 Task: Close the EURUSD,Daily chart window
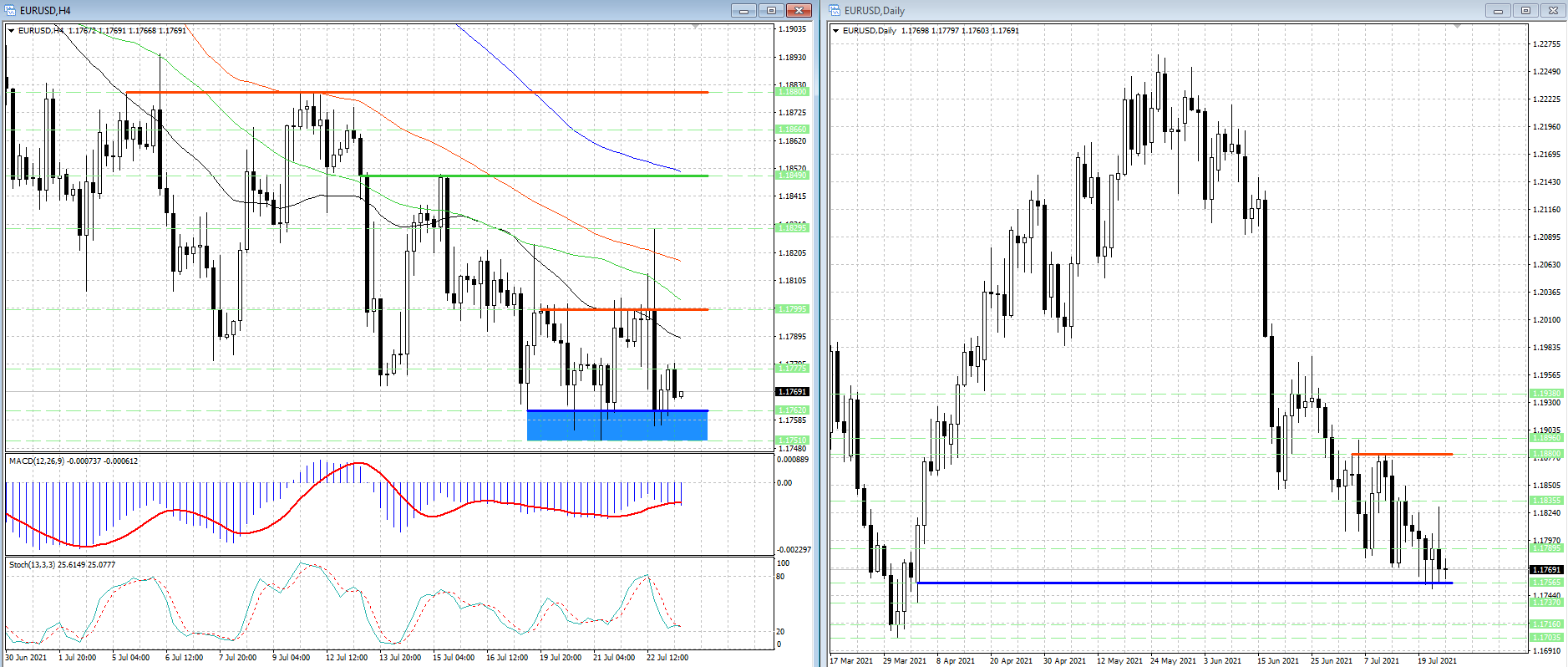coord(1553,11)
